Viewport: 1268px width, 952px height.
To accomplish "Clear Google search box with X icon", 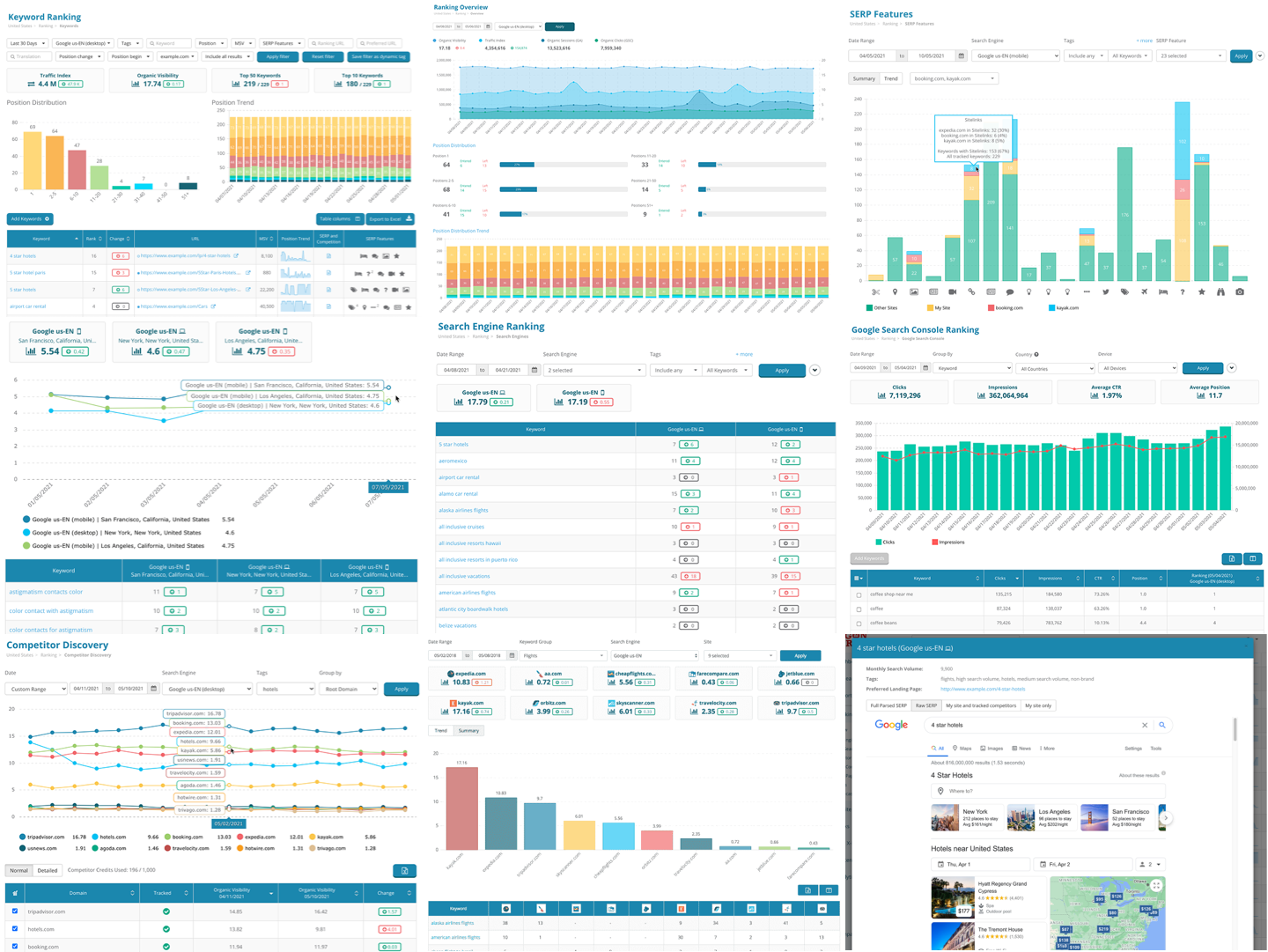I will point(1145,725).
